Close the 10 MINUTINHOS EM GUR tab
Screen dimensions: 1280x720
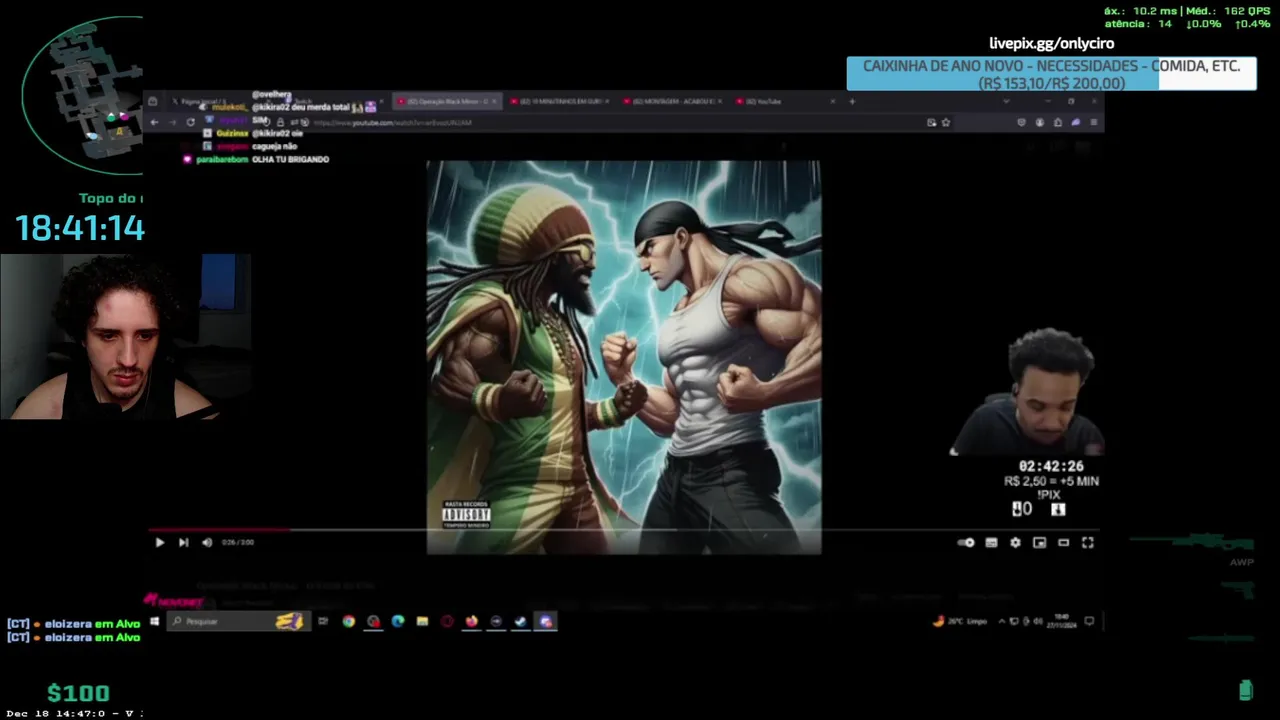tap(606, 101)
